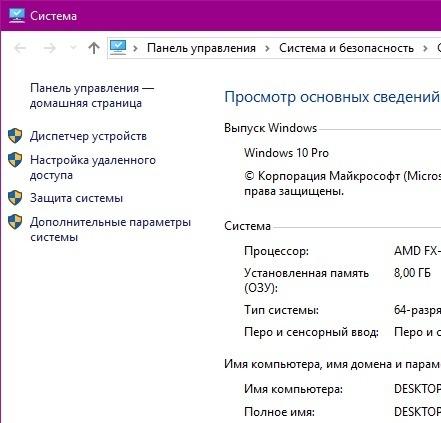Go forward with the right arrow

50,48
